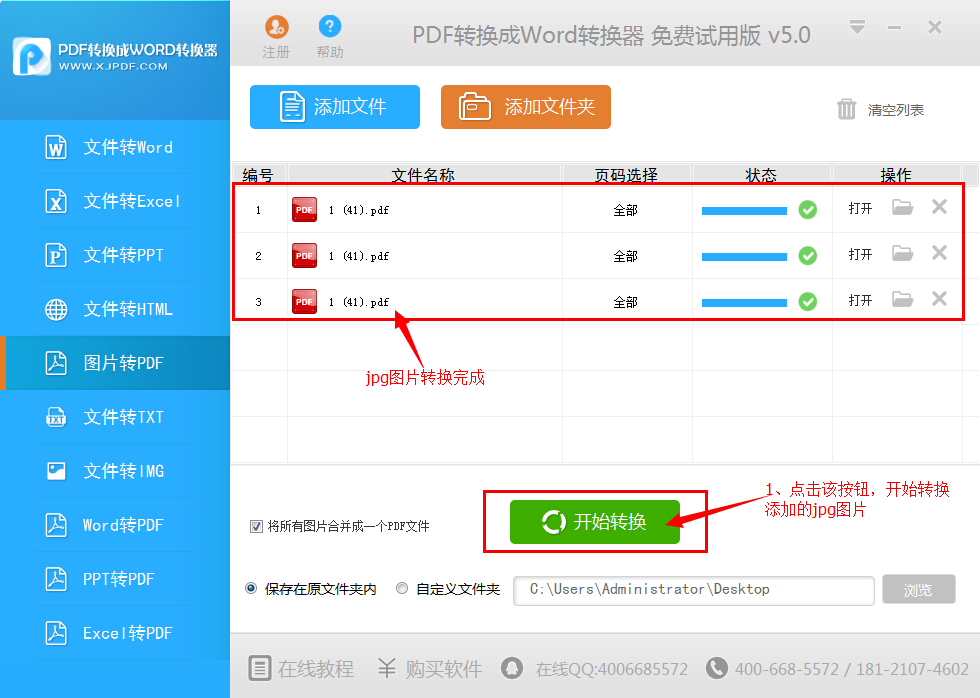
Task: Select 文件转HTML in sidebar
Action: (115, 309)
